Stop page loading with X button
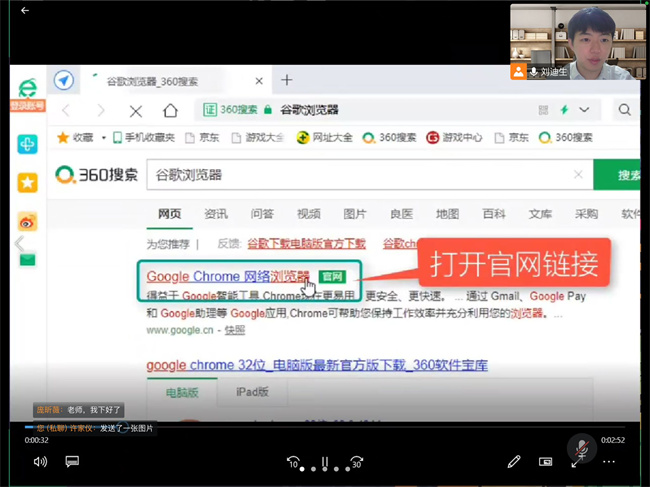The height and width of the screenshot is (487, 650). pyautogui.click(x=136, y=111)
